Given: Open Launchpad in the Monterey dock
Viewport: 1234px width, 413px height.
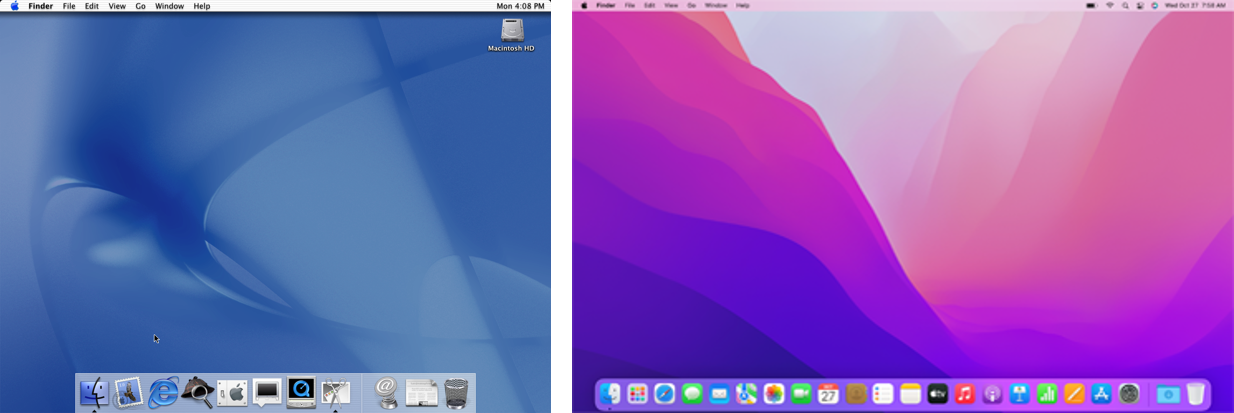Looking at the screenshot, I should (637, 394).
